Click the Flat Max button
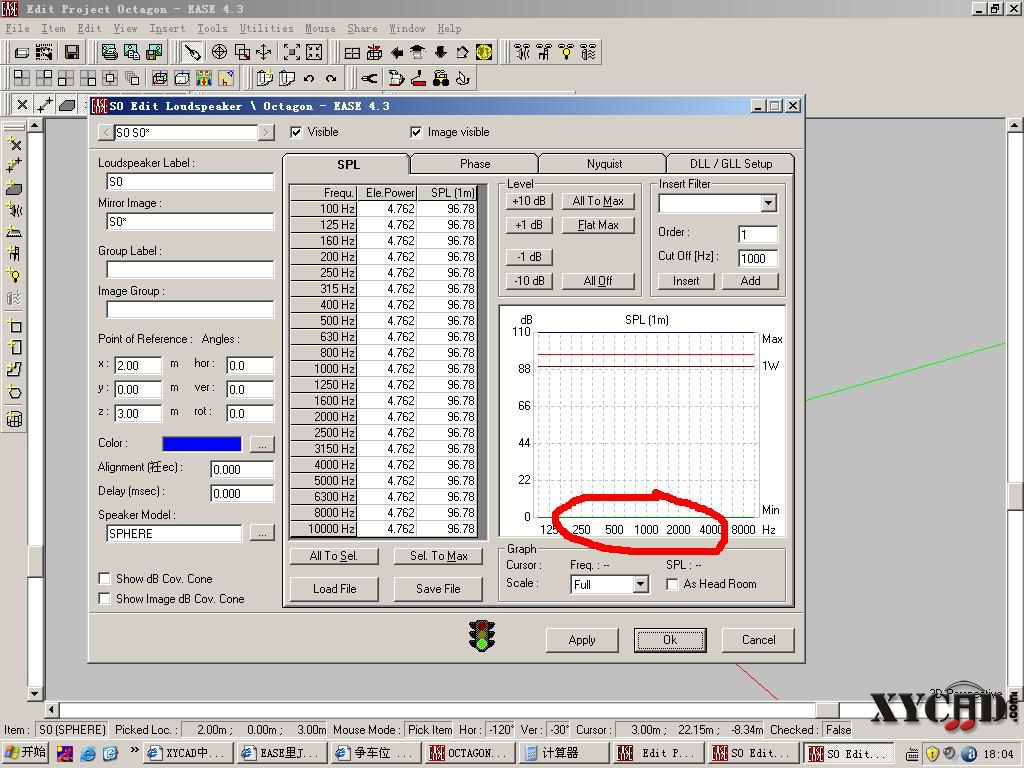The width and height of the screenshot is (1024, 768). (x=598, y=225)
